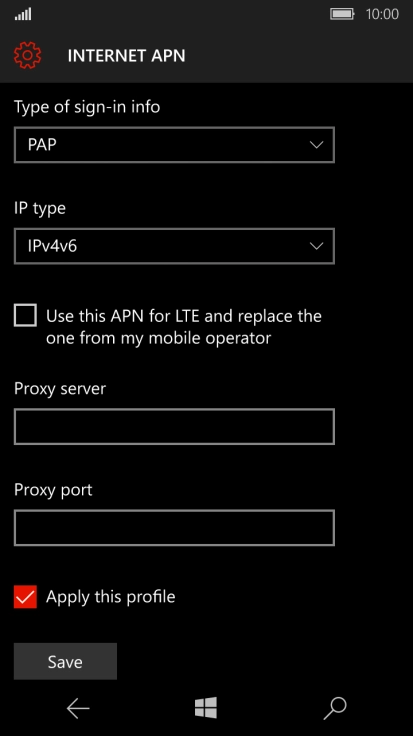Open the PAP sign-in type dropdown
Screen dimensions: 413x736
(x=174, y=145)
